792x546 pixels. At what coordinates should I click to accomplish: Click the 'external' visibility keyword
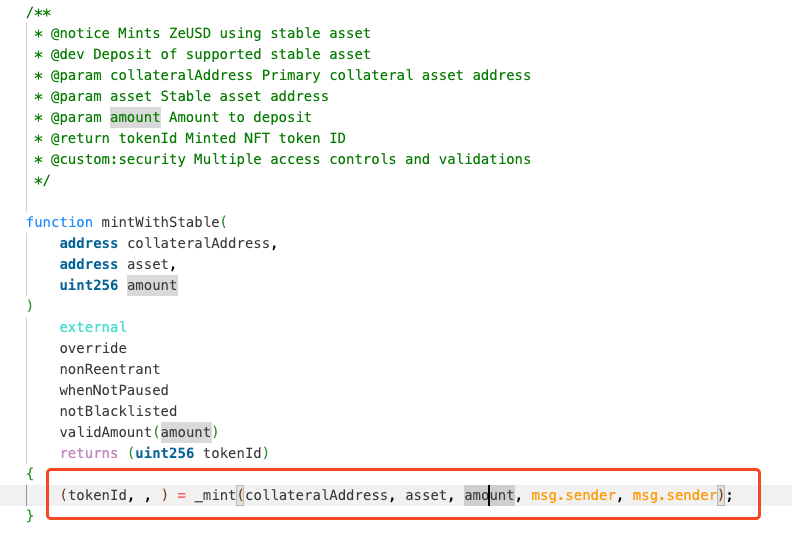click(x=93, y=327)
